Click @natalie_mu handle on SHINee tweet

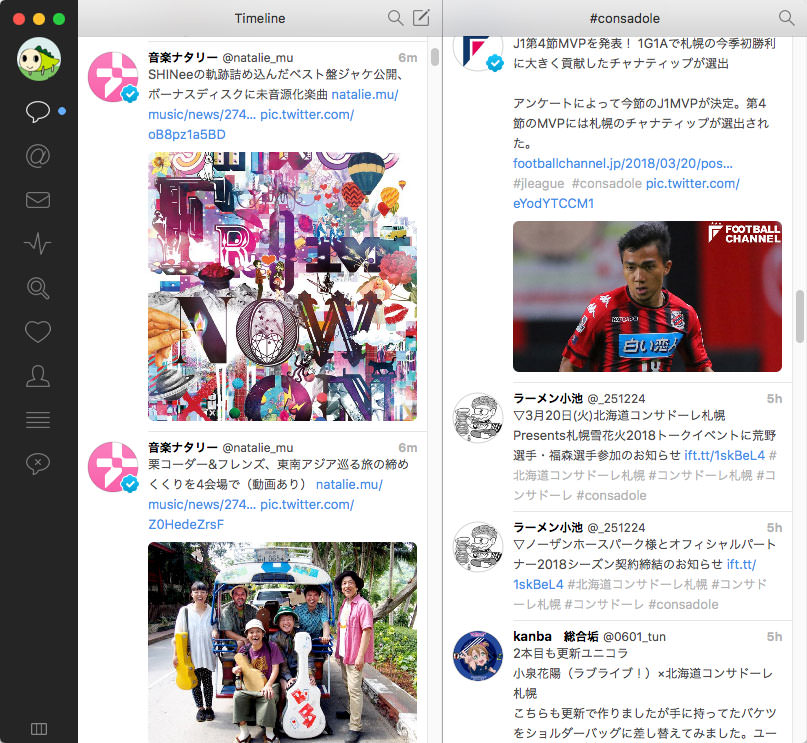tap(257, 58)
